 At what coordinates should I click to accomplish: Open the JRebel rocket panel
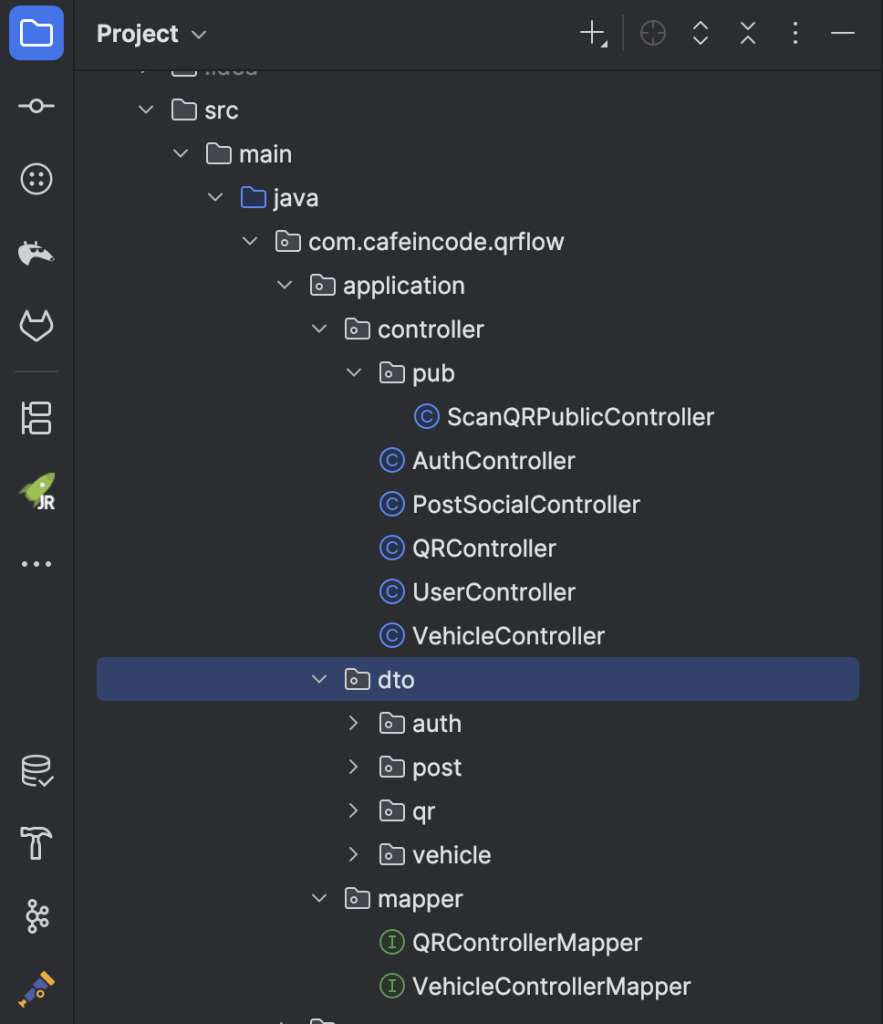tap(36, 492)
